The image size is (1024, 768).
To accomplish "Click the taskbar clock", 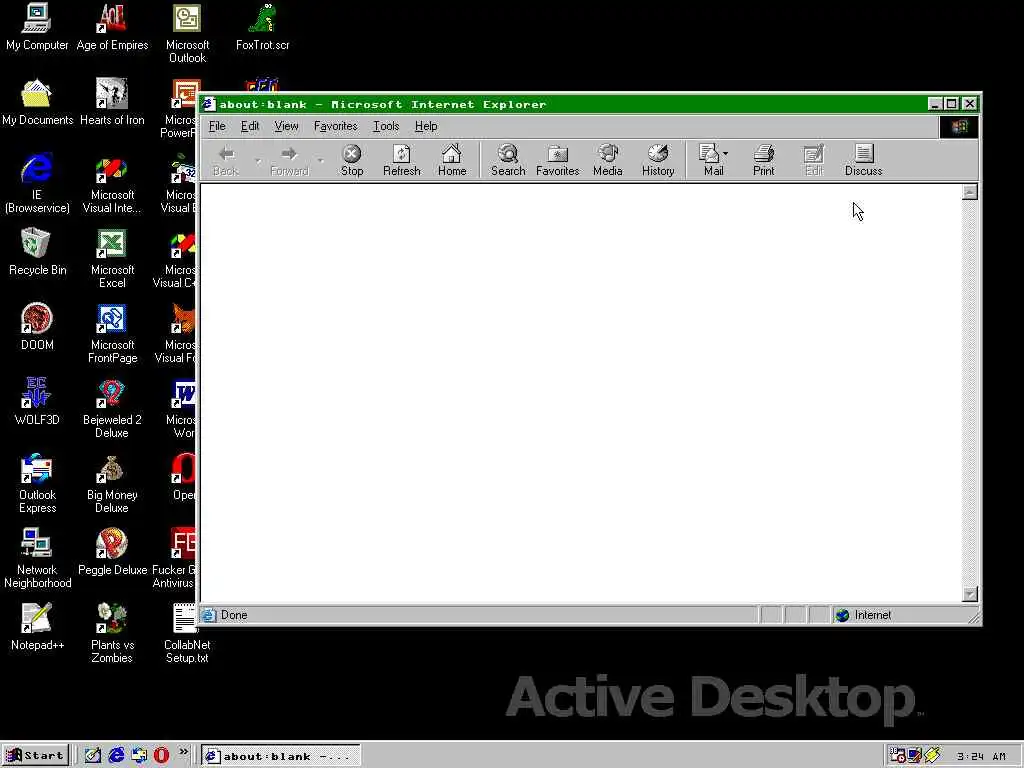I will [x=981, y=756].
